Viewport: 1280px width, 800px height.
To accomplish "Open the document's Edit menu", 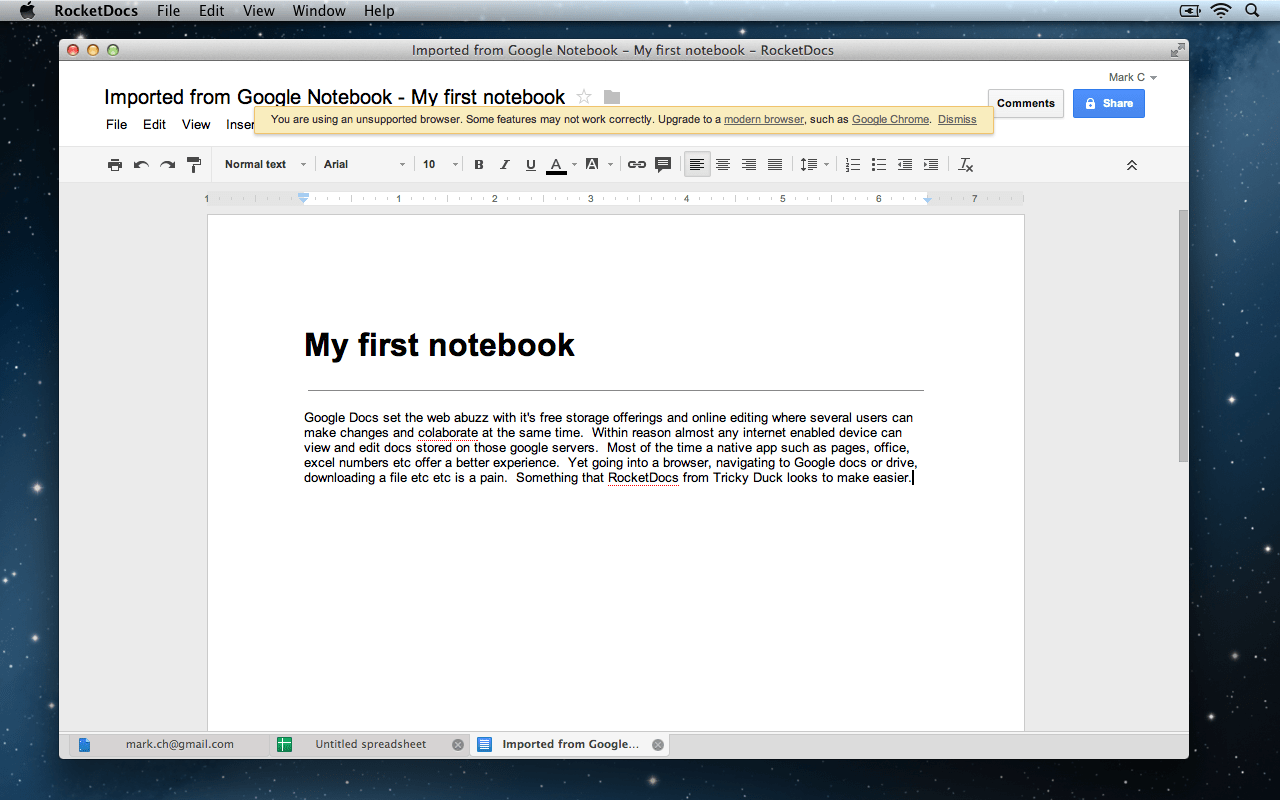I will (154, 125).
